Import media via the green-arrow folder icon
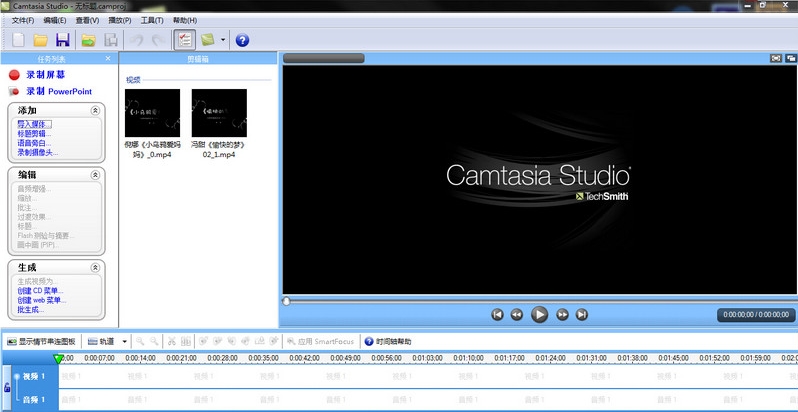The image size is (798, 412). tap(89, 40)
